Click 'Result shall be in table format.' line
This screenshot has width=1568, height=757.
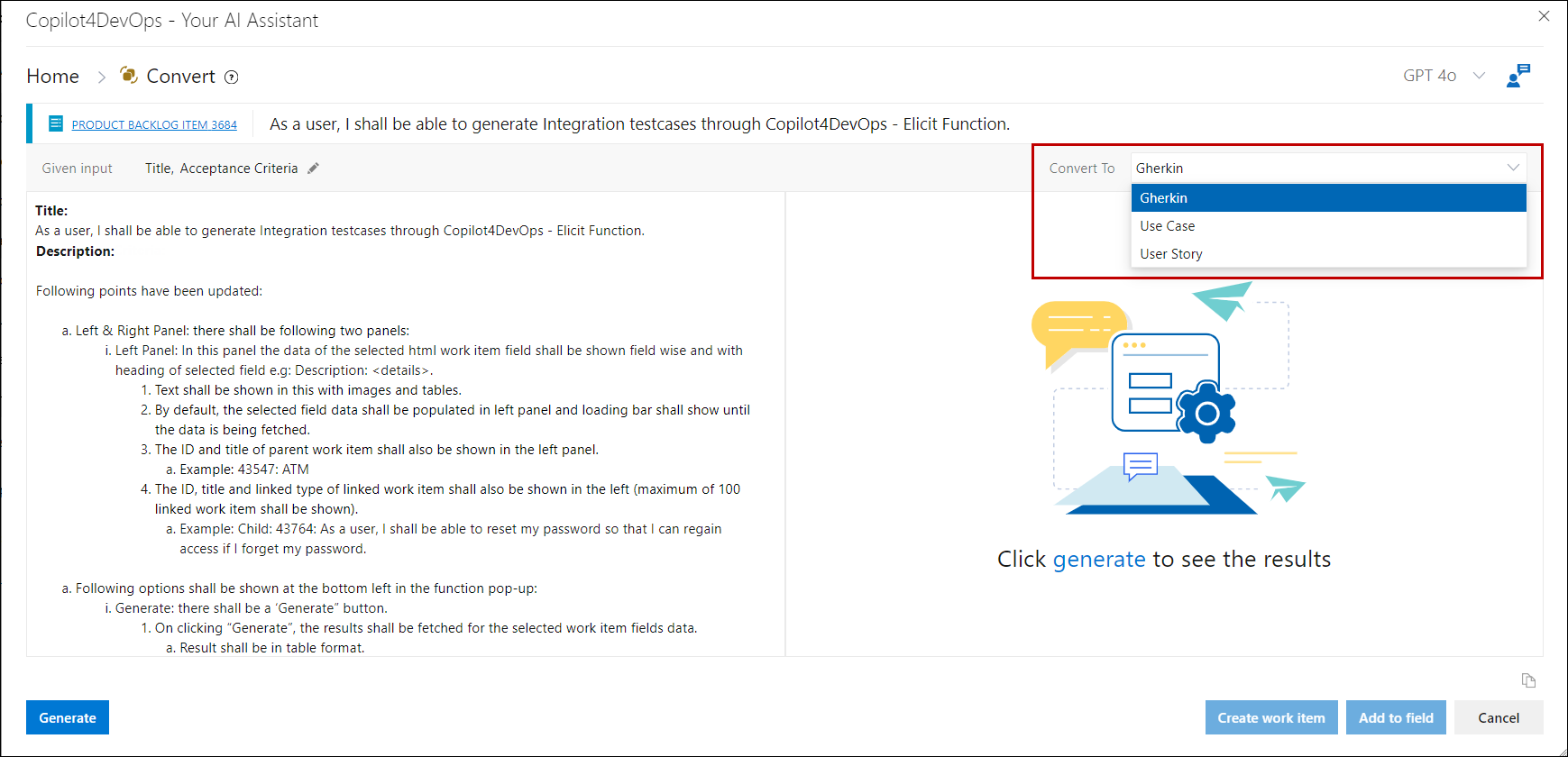[x=272, y=648]
